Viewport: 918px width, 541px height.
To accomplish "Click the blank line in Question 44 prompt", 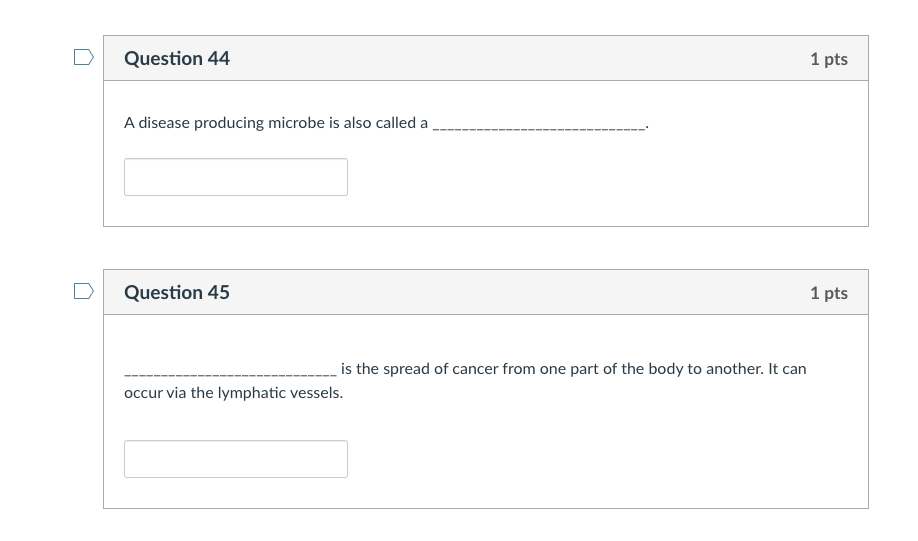I will pos(540,126).
